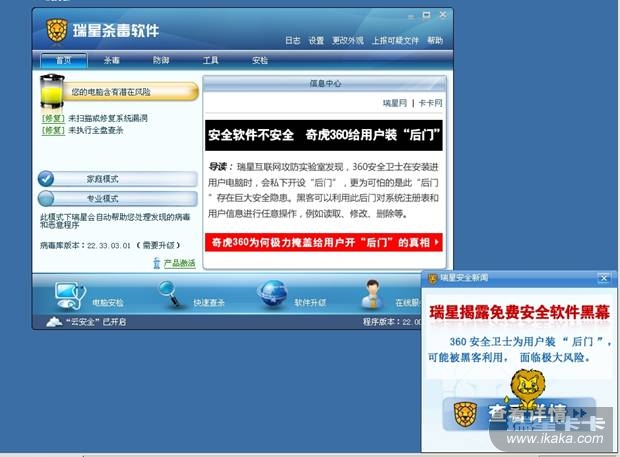620x457 pixels.
Task: Open the 卡卡网 link
Action: [x=431, y=103]
